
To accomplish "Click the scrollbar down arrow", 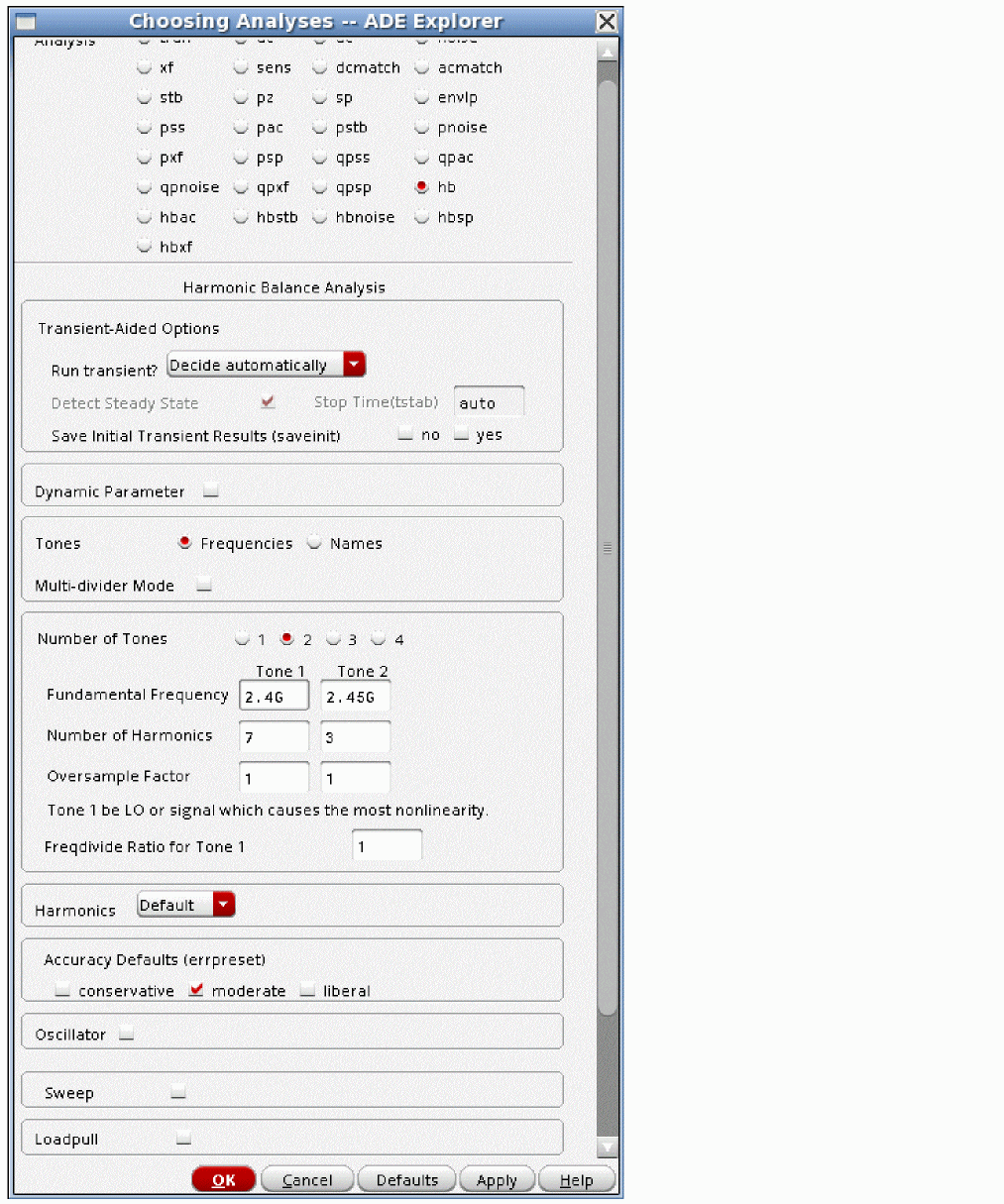I will point(607,1148).
